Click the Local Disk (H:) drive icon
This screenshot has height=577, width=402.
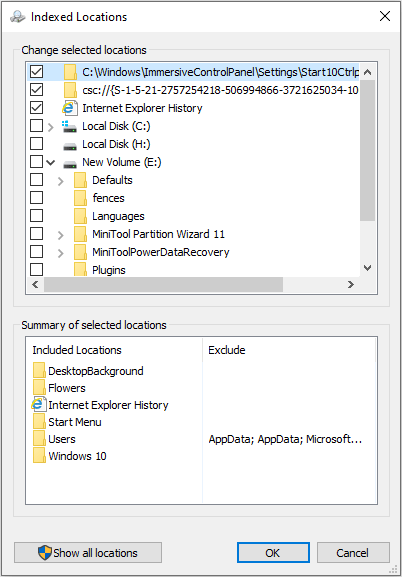70,145
